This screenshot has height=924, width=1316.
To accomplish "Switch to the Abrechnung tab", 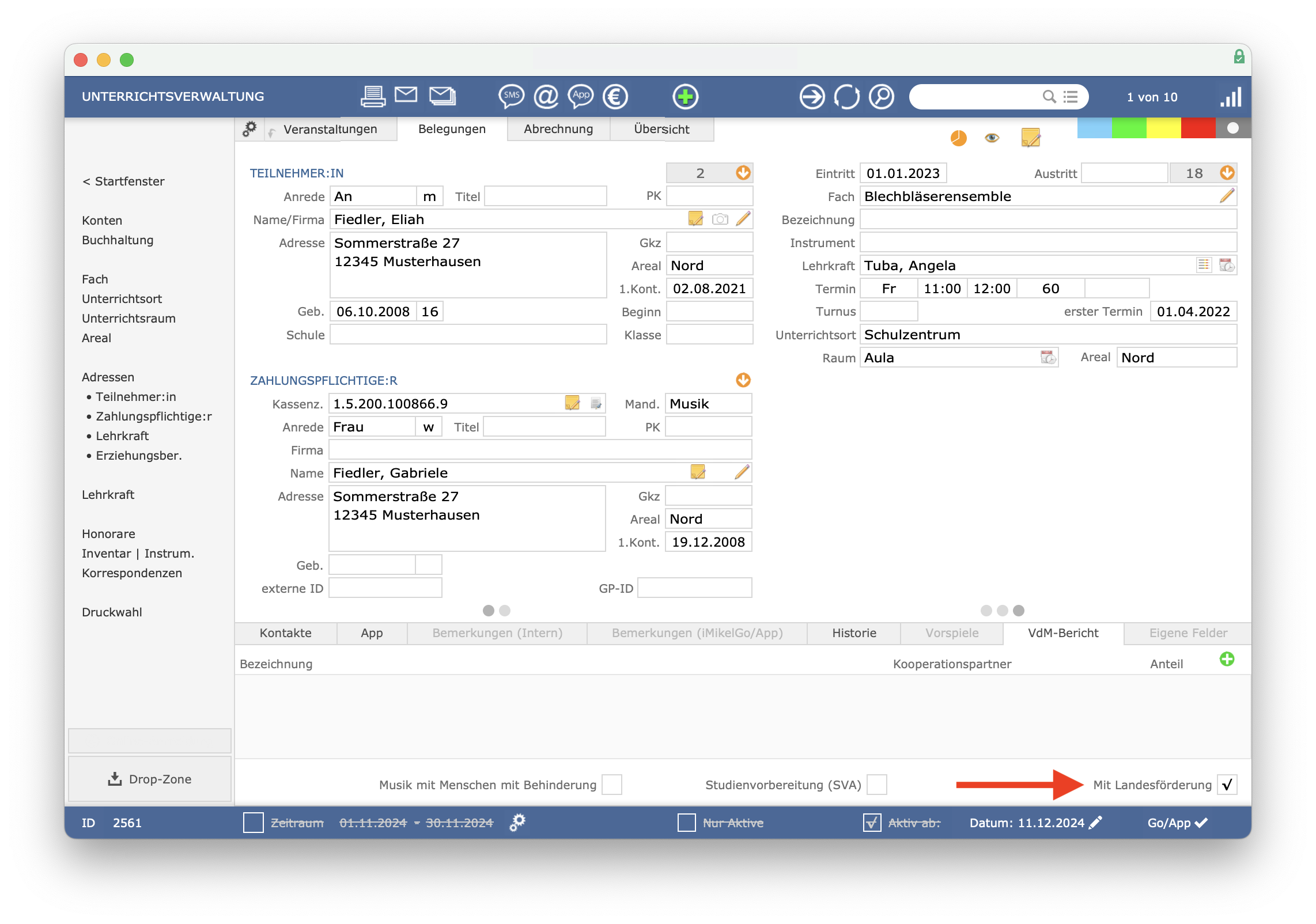I will point(558,128).
